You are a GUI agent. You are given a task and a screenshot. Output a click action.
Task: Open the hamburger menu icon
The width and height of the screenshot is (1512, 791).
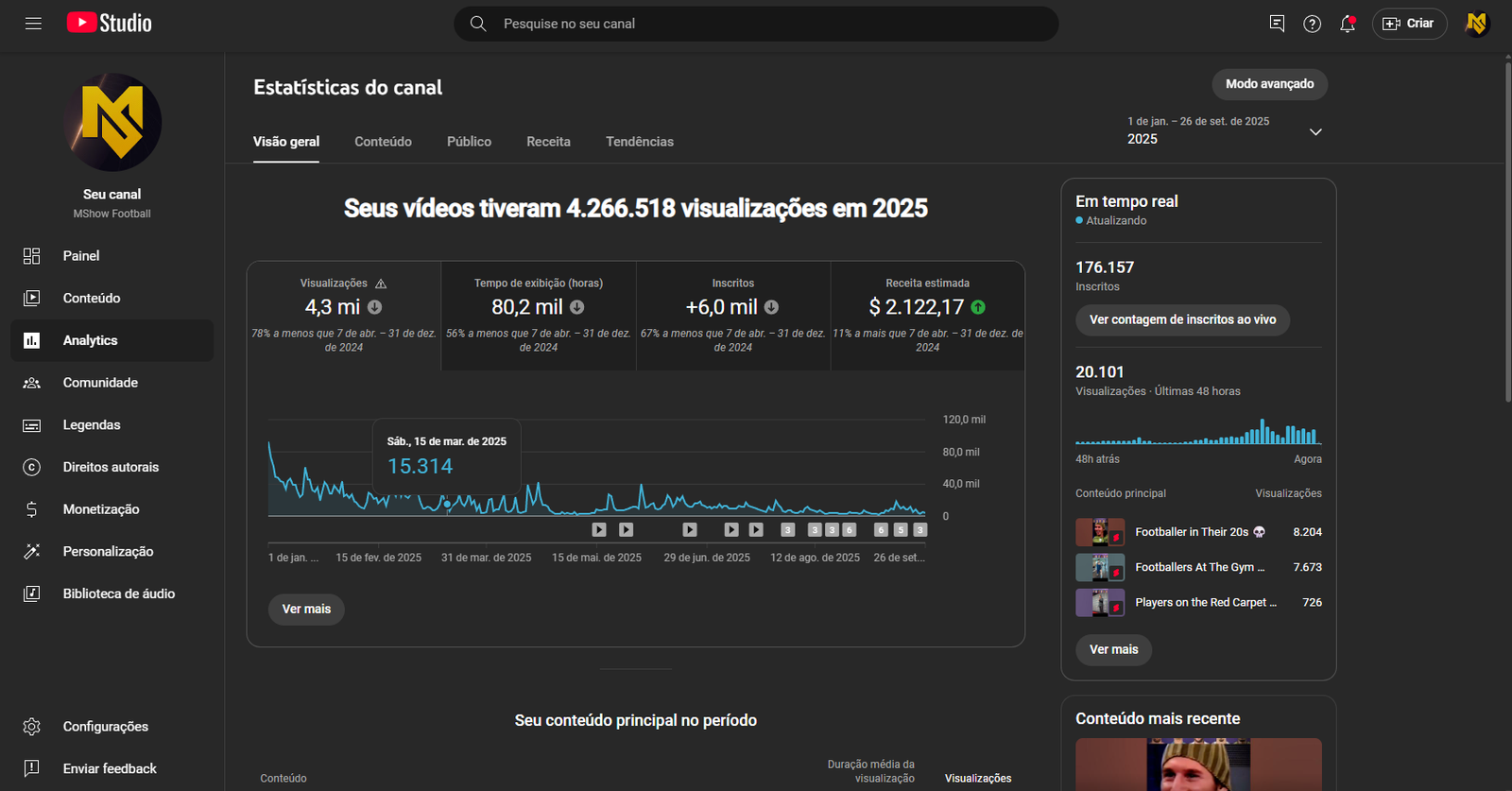click(33, 24)
